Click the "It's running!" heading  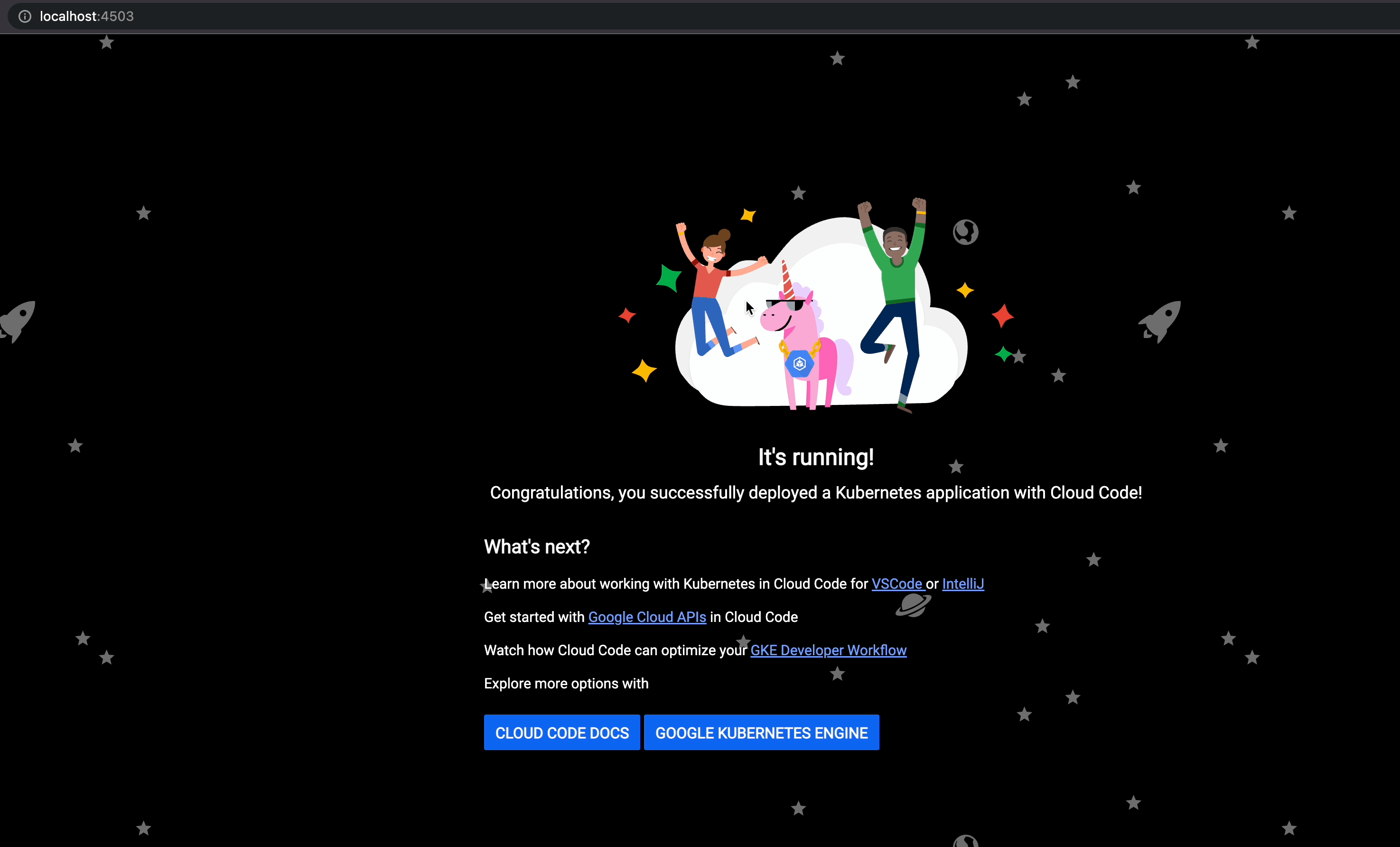pyautogui.click(x=816, y=457)
